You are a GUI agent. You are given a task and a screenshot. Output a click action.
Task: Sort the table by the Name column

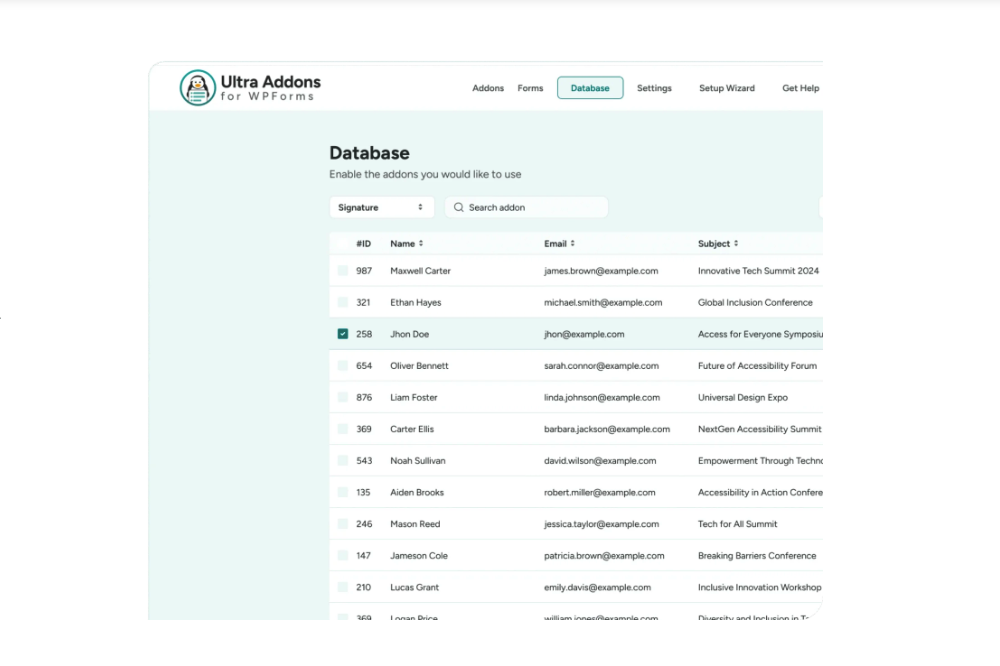coord(421,243)
